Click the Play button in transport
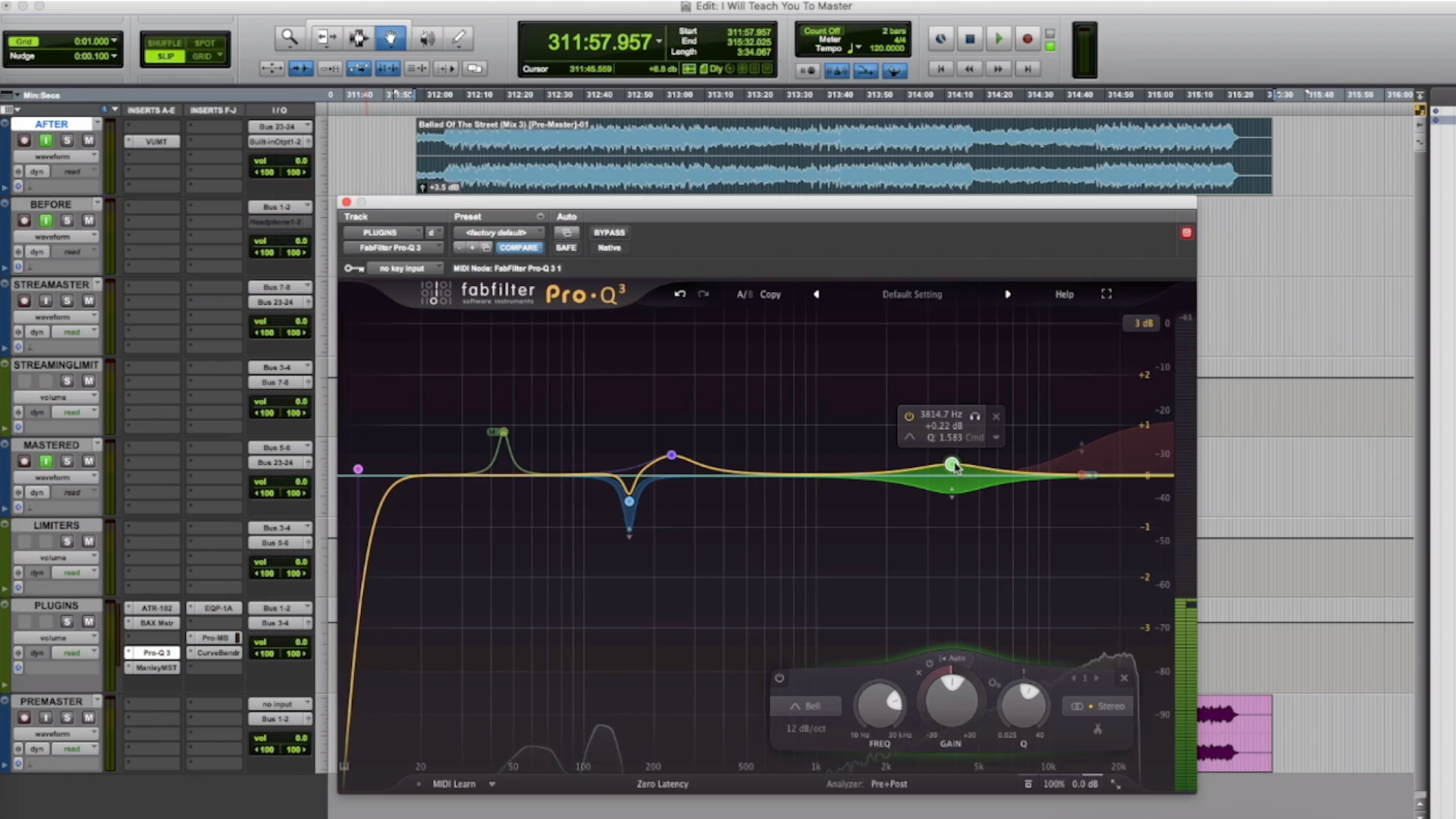This screenshot has height=819, width=1456. (x=998, y=39)
